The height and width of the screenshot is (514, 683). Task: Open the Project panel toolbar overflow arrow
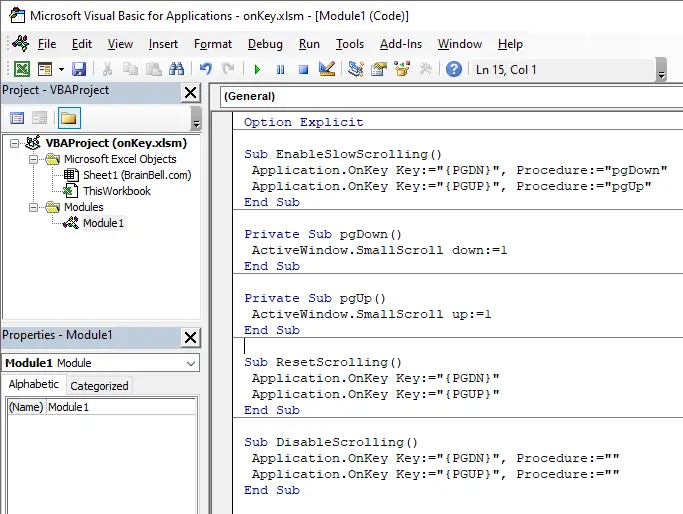[x=196, y=118]
